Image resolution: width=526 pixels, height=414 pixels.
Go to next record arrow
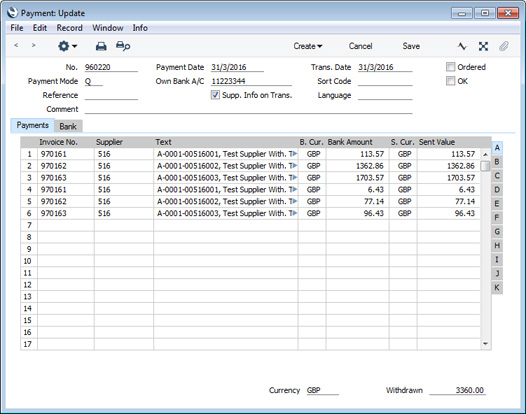33,45
